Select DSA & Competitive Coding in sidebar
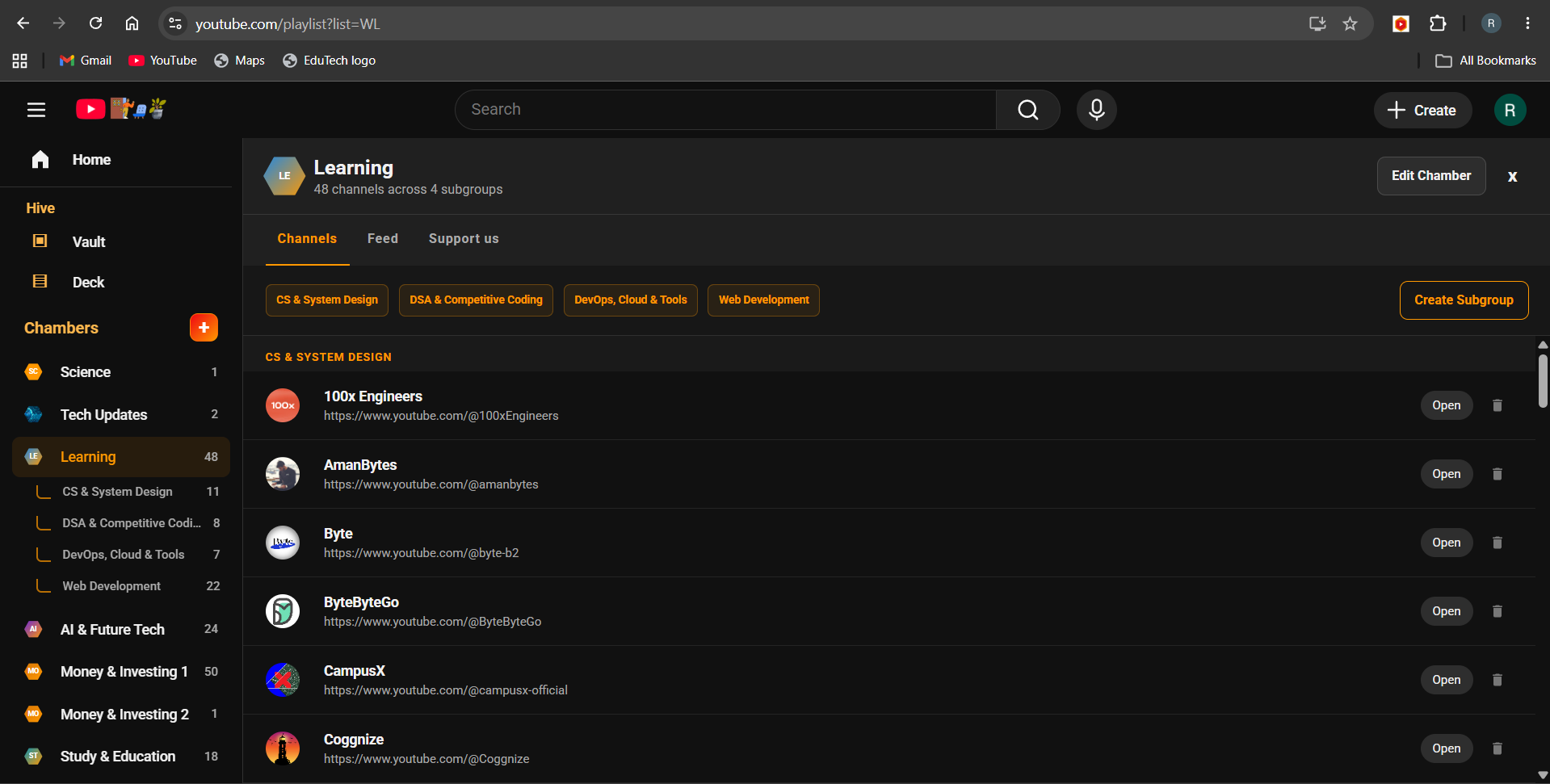Image resolution: width=1550 pixels, height=784 pixels. pyautogui.click(x=129, y=523)
